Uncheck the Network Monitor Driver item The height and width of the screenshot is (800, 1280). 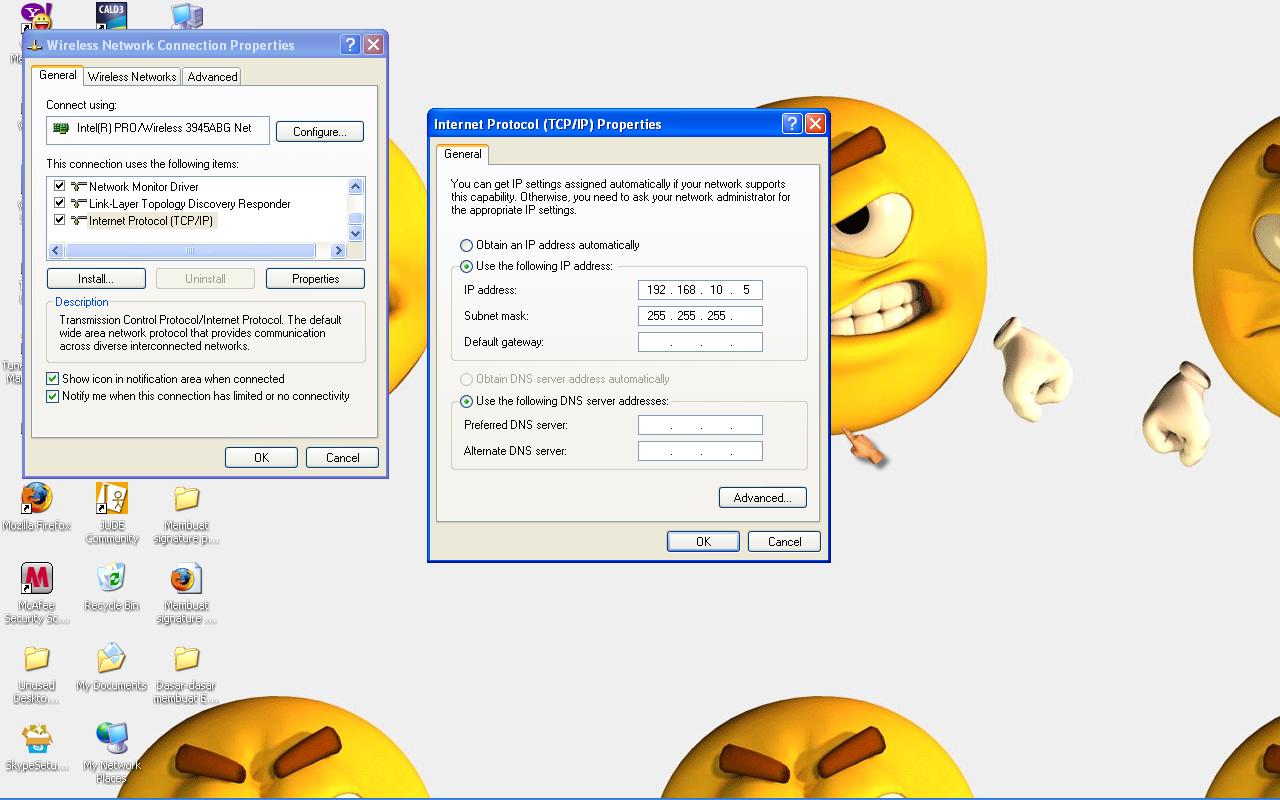pyautogui.click(x=60, y=186)
